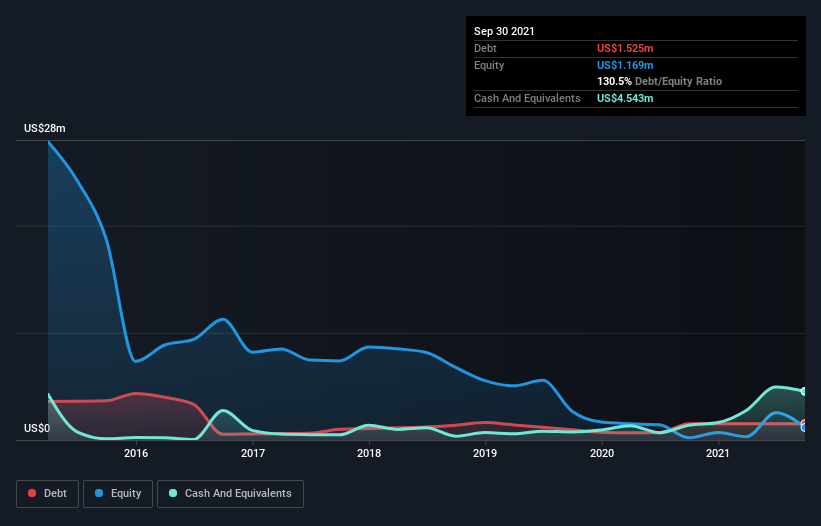
Task: Click the US$0 y-axis label
Action: click(37, 428)
